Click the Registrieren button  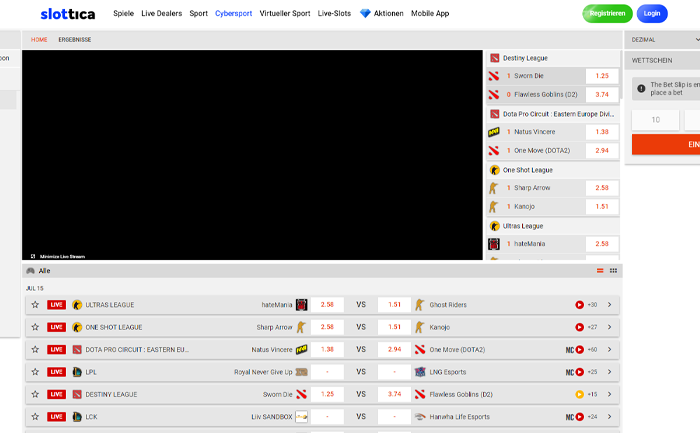(607, 13)
